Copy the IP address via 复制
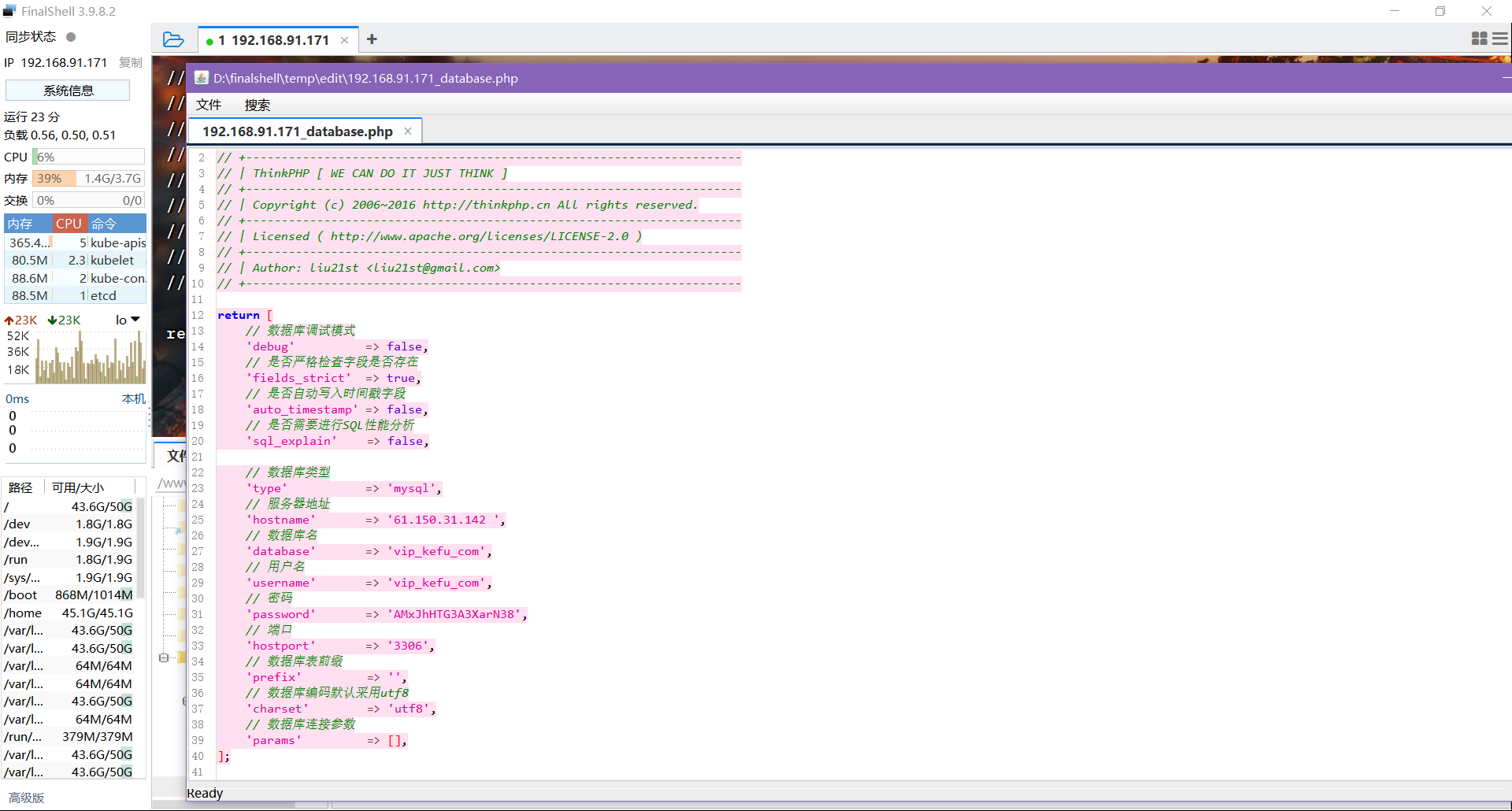 click(130, 63)
